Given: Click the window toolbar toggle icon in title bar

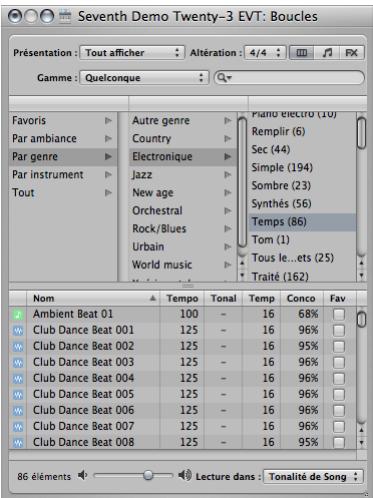Looking at the screenshot, I should point(65,16).
